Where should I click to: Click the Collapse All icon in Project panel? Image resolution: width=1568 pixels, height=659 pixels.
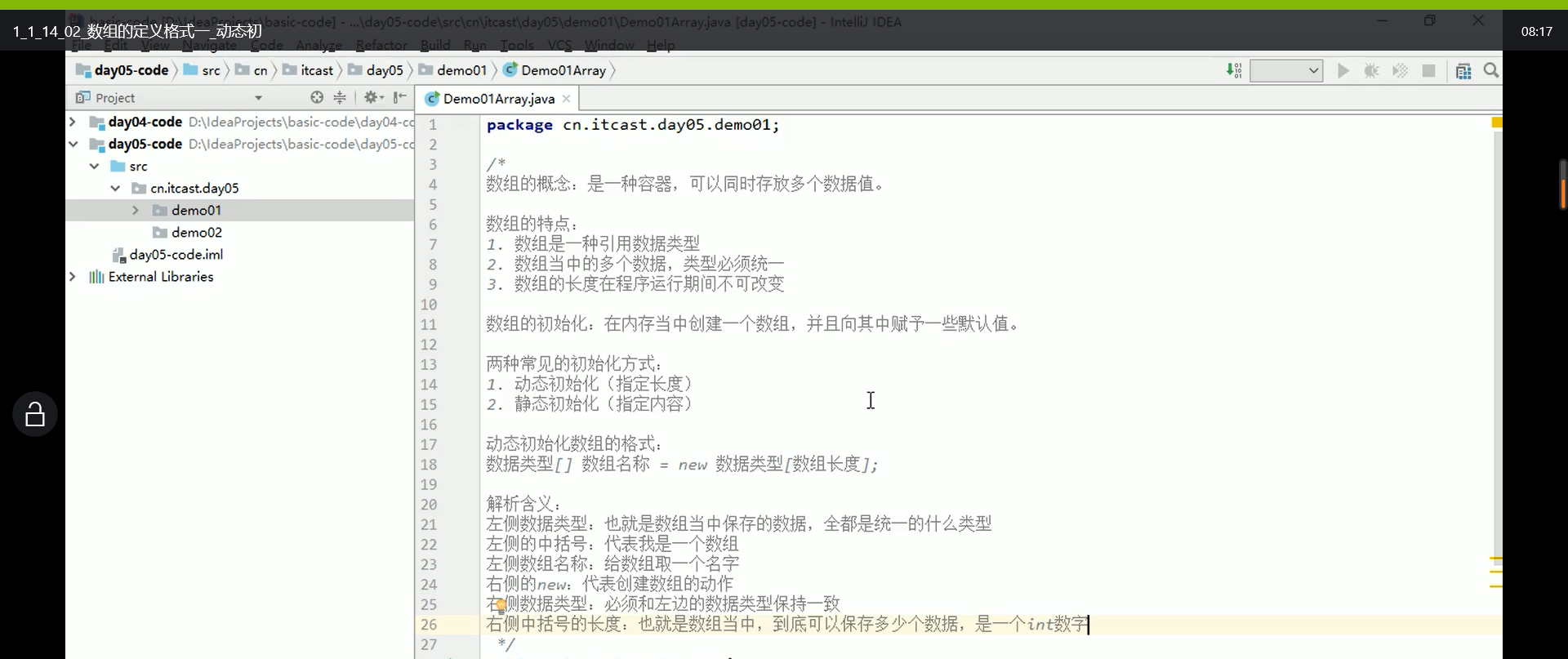tap(340, 97)
